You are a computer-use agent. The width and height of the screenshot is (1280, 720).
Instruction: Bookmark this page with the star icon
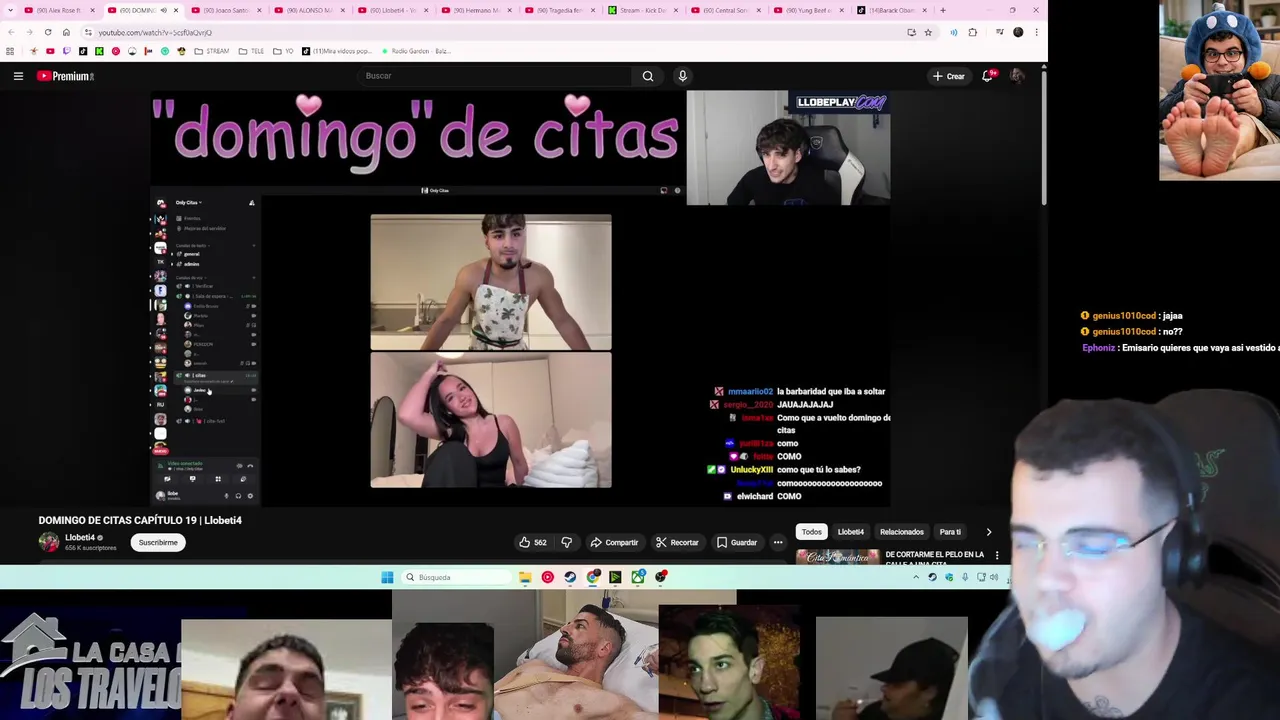928,32
